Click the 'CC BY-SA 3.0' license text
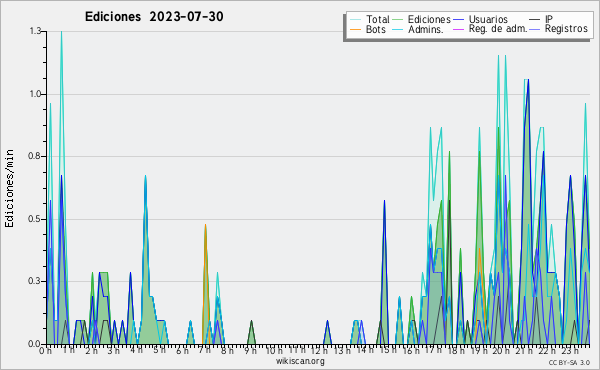600x370 pixels. [569, 362]
